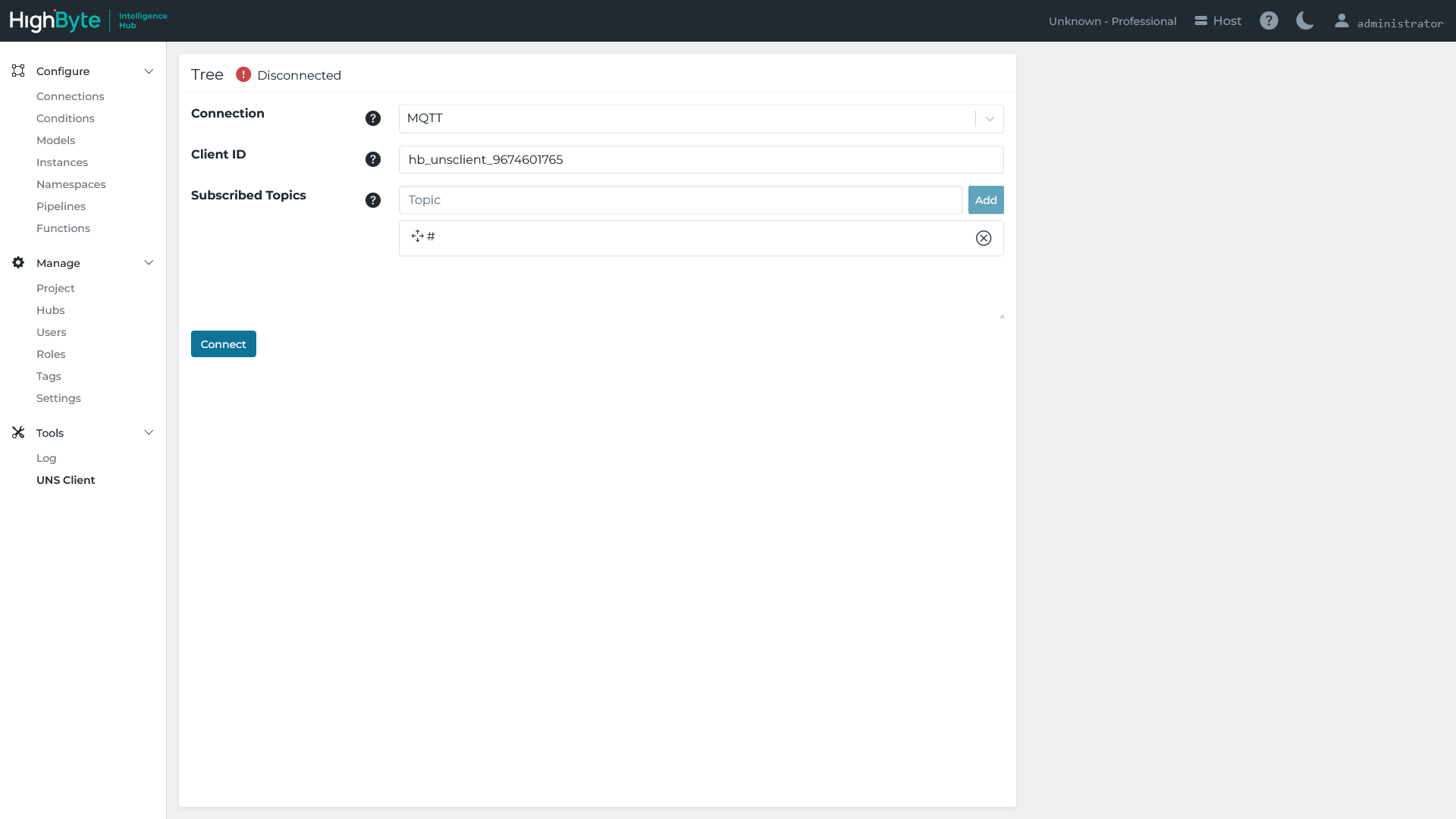
Task: Click the Disconnected status text
Action: click(299, 75)
